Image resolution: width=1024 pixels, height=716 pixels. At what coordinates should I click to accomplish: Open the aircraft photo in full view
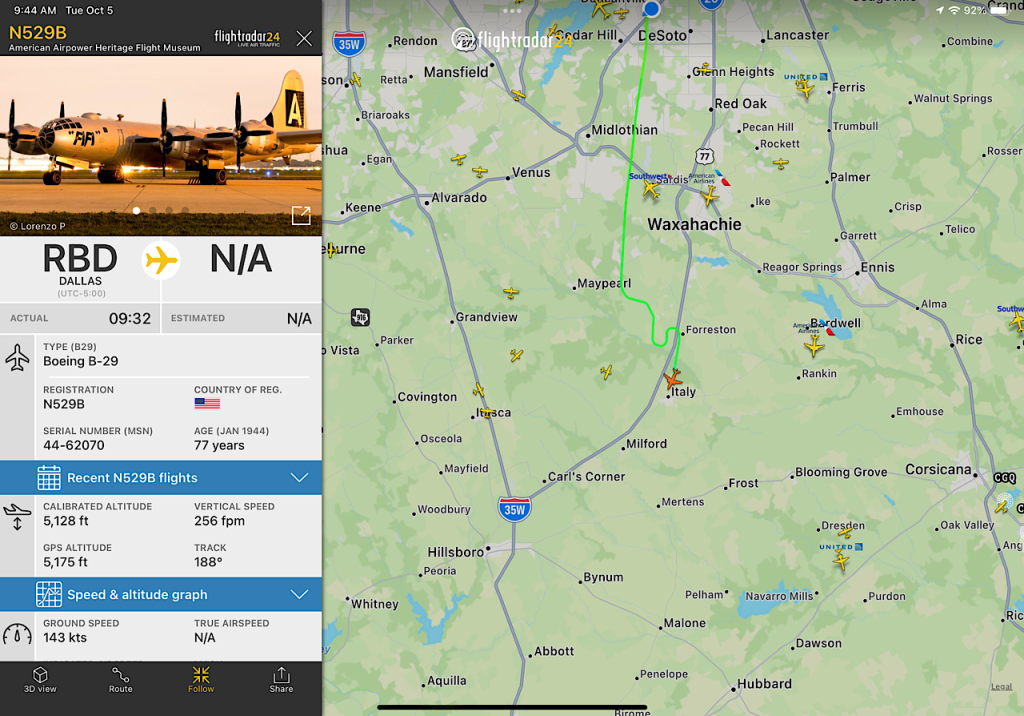point(301,215)
